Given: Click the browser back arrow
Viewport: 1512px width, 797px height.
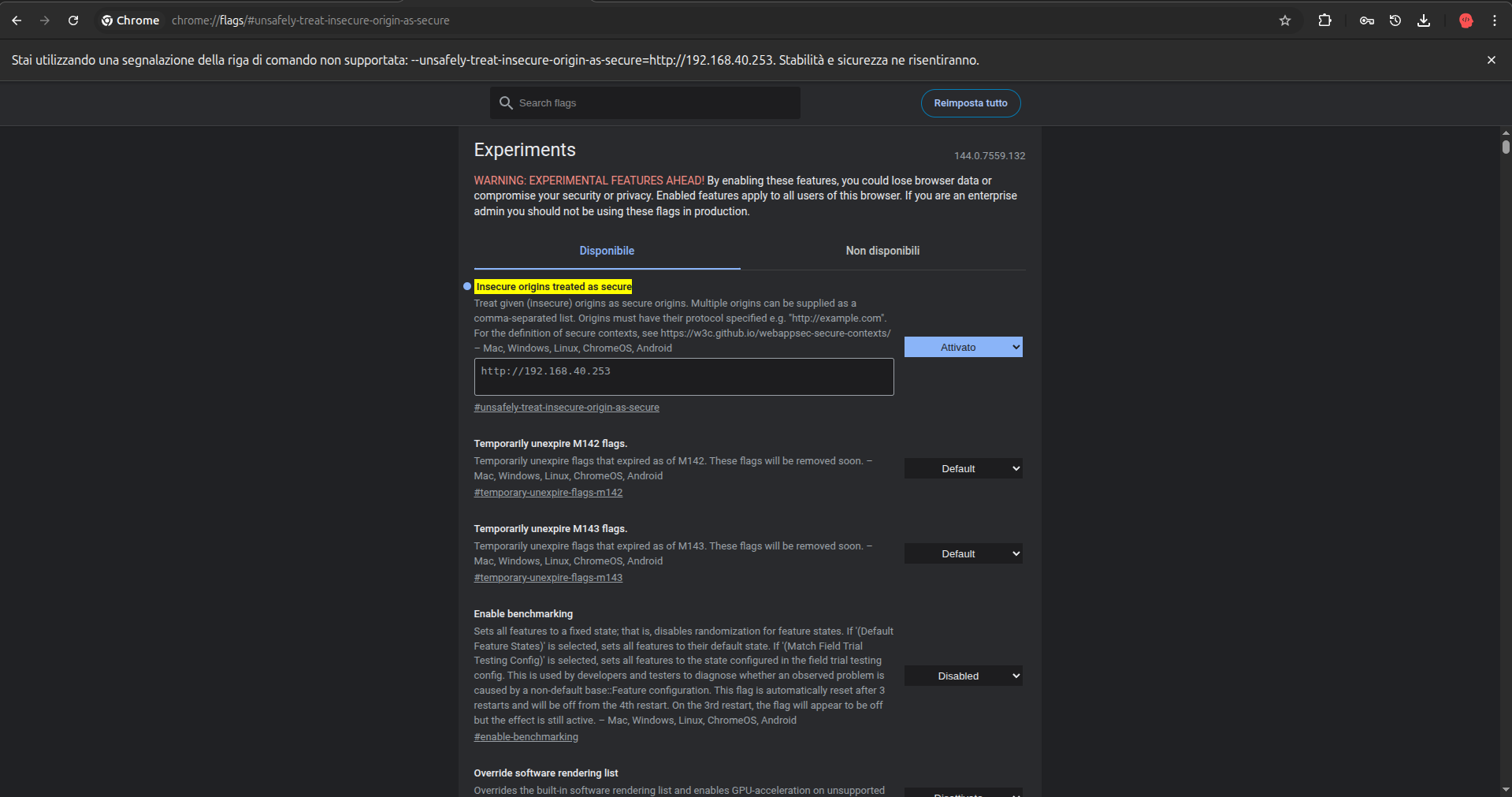Looking at the screenshot, I should (17, 20).
